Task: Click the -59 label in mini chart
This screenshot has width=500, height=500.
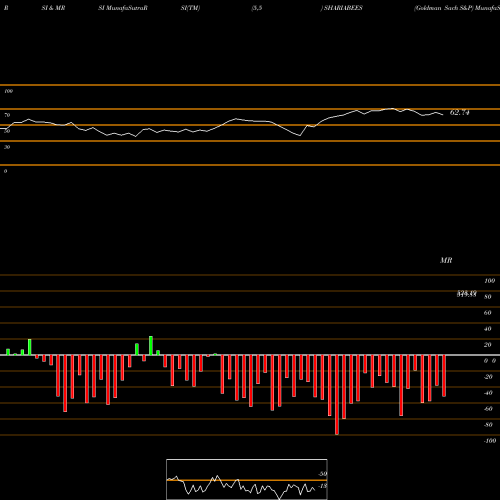Action: point(323,474)
